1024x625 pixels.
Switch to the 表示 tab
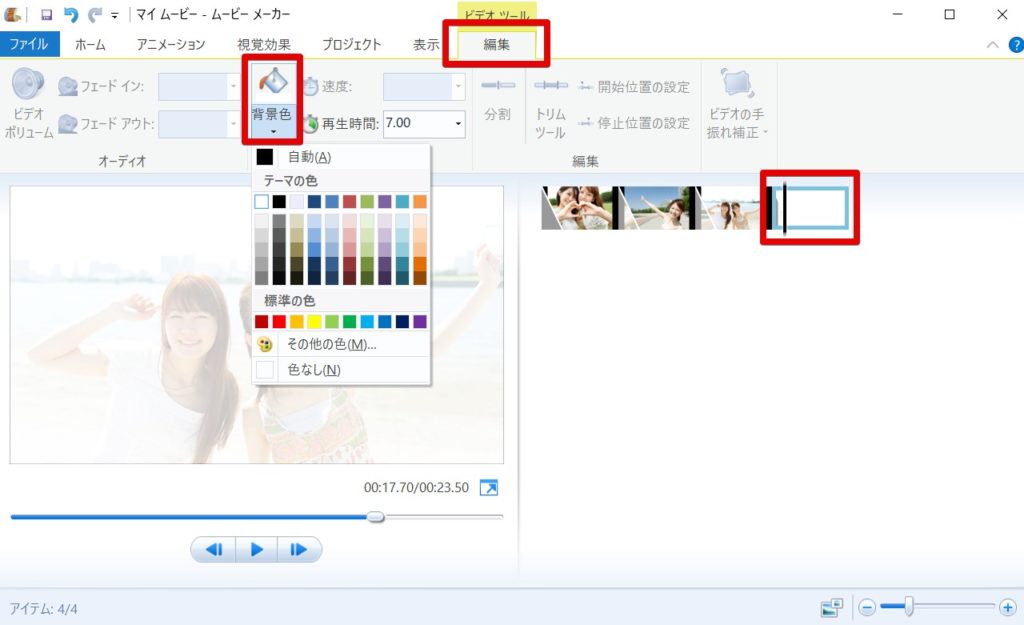point(426,44)
